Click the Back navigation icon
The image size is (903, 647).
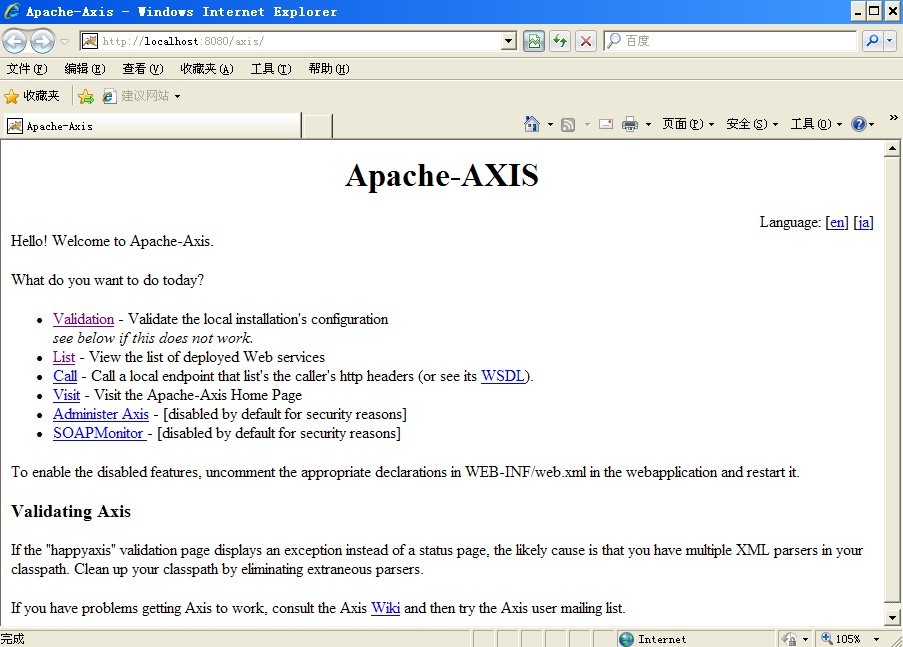[x=15, y=40]
